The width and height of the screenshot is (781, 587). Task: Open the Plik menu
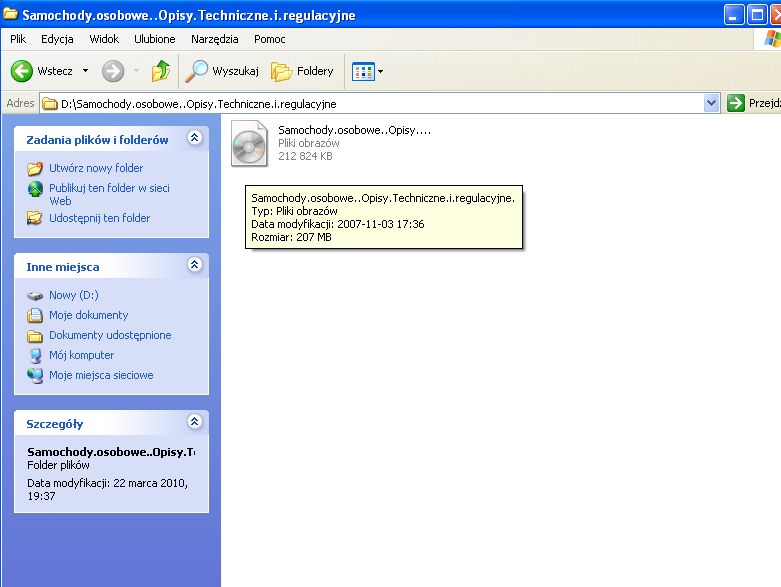coord(18,39)
